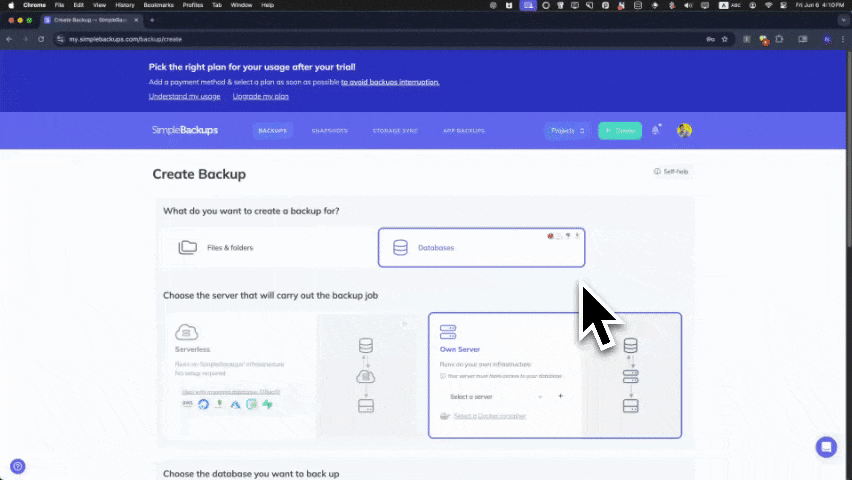
Task: Choose the Serverless server option
Action: pyautogui.click(x=240, y=375)
